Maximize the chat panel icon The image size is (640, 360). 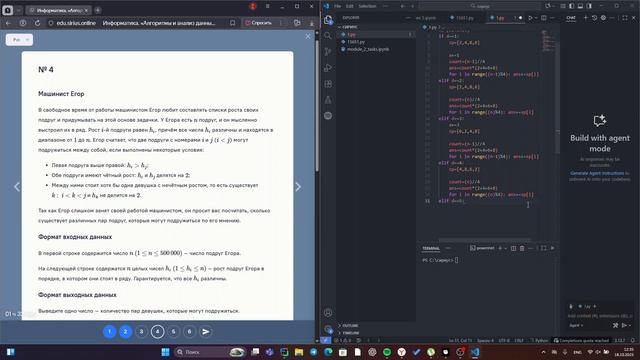(x=625, y=18)
